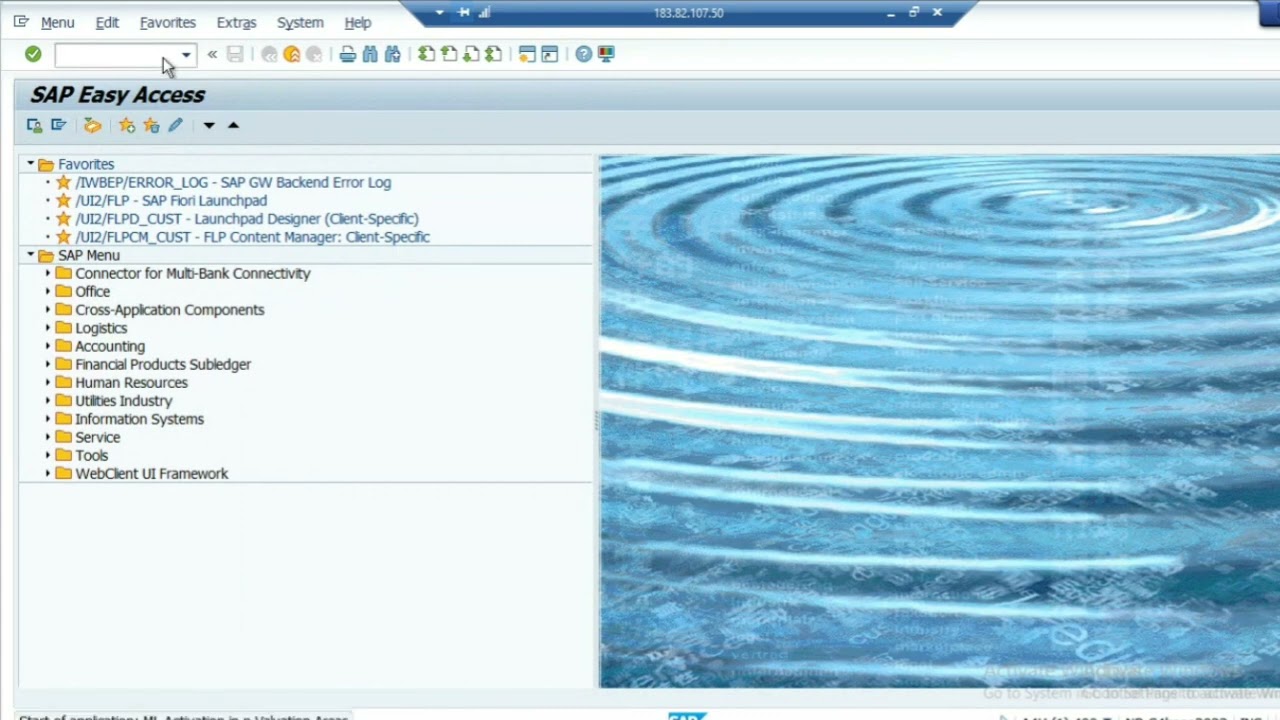Click the Print icon
1280x720 pixels.
point(348,54)
